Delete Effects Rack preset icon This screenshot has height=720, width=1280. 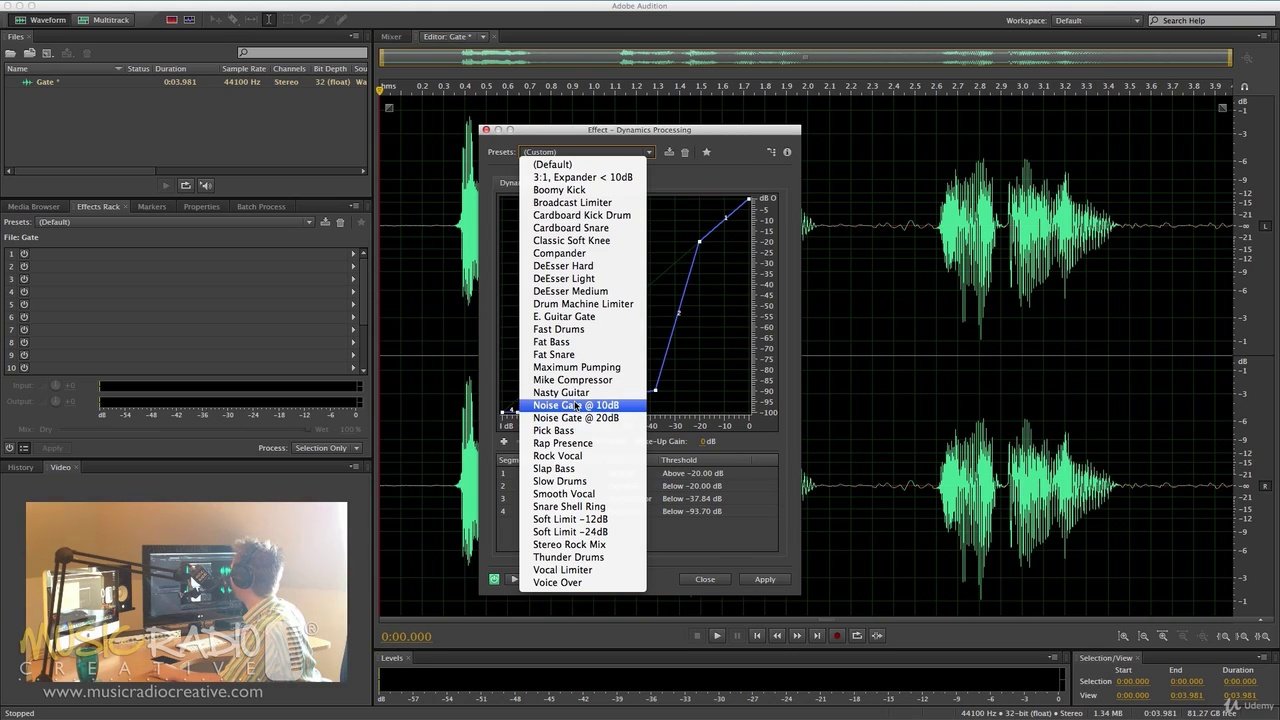coord(340,222)
